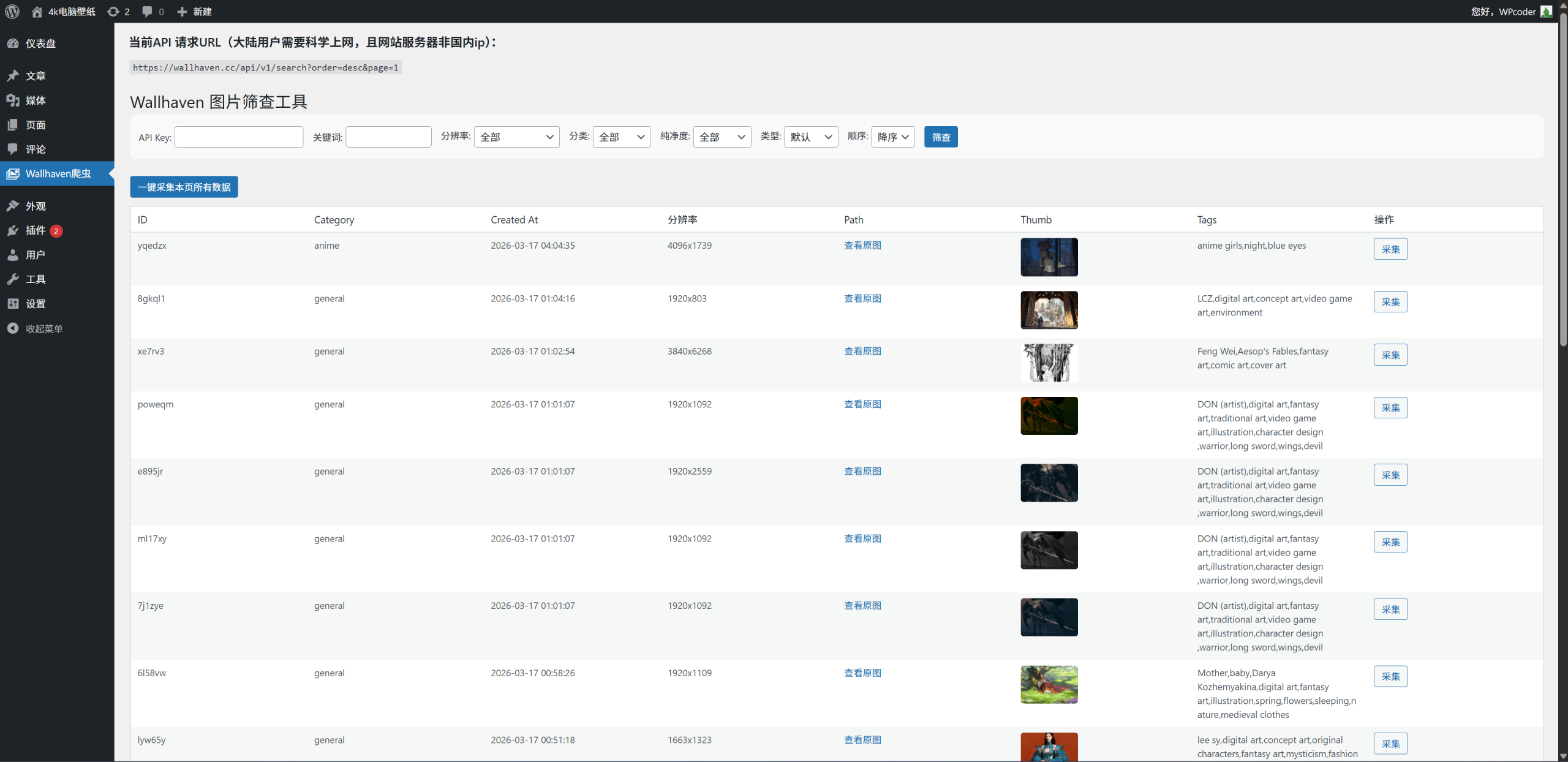
Task: Collapse sidebar with 收起菜单 arrow icon
Action: [13, 329]
